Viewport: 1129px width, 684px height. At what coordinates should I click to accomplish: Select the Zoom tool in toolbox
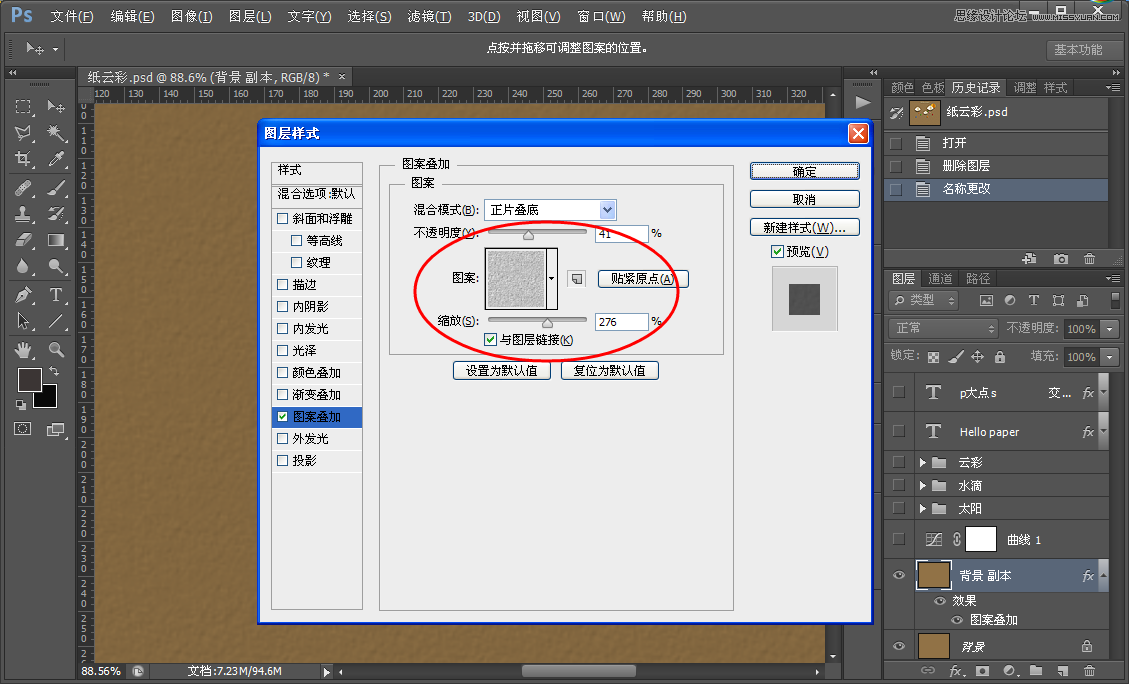click(56, 350)
